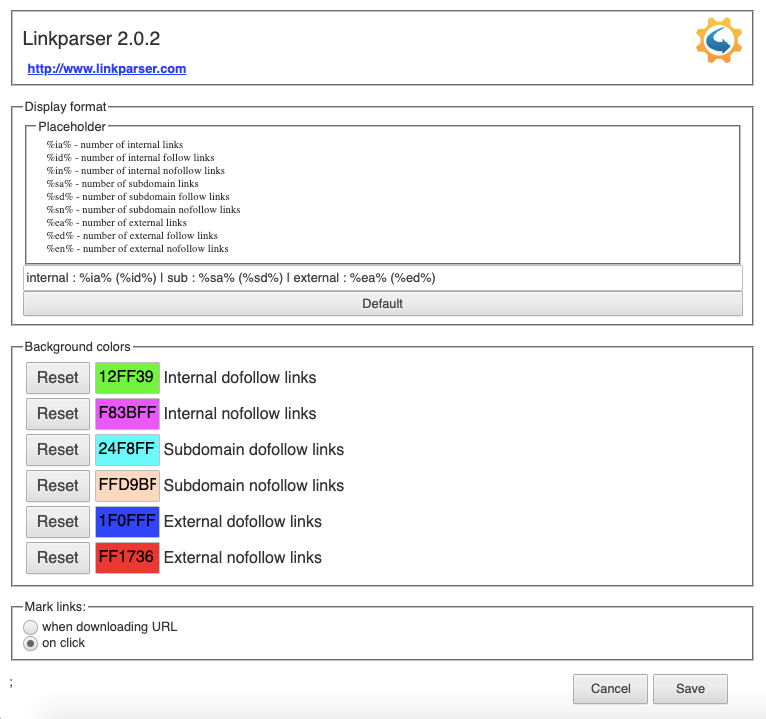Click the Default button
Viewport: 766px width, 719px height.
click(383, 304)
